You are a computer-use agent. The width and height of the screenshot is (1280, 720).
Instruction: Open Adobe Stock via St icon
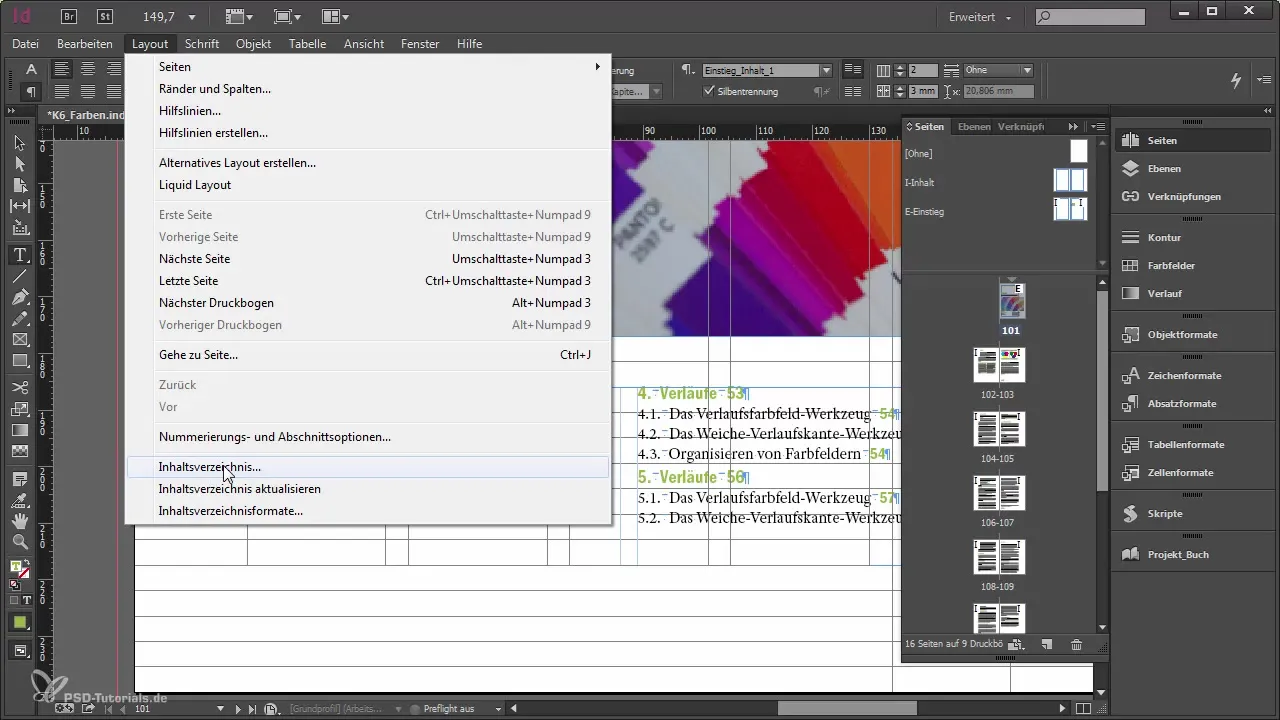coord(106,16)
